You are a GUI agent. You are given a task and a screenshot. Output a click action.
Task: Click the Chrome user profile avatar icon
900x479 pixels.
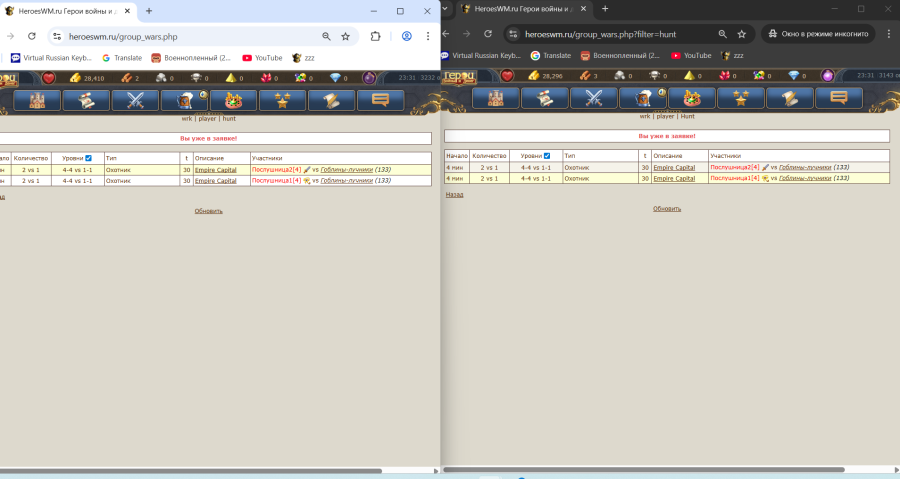(407, 36)
